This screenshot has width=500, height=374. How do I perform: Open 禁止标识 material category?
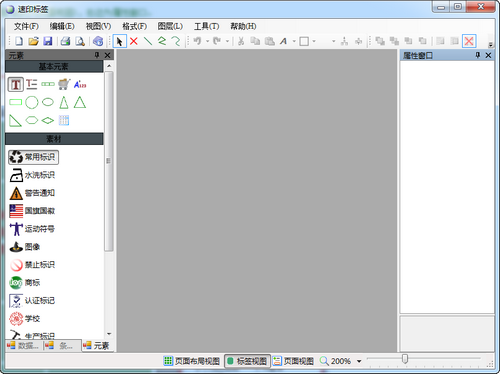coord(32,265)
